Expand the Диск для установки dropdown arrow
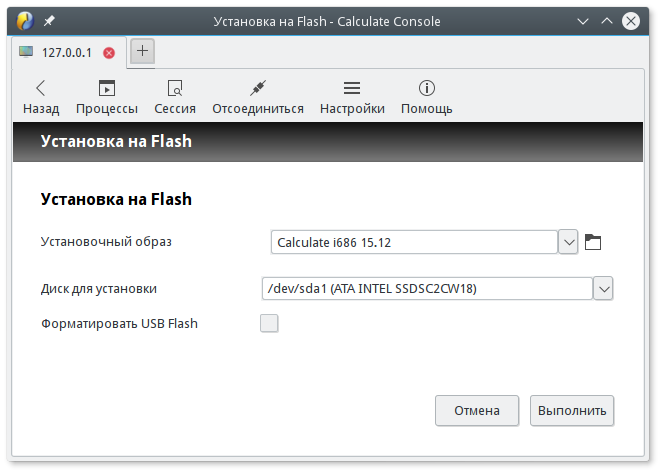 pos(603,289)
